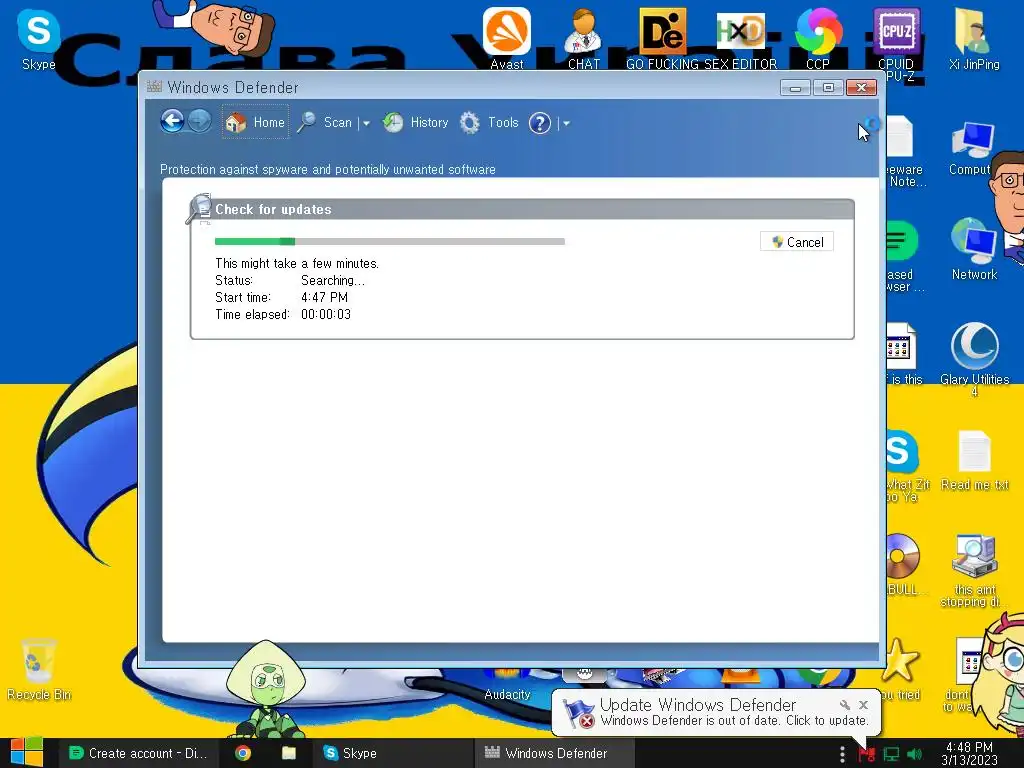Image resolution: width=1024 pixels, height=768 pixels.
Task: Click the '4:47 PM' start time value
Action: click(325, 297)
